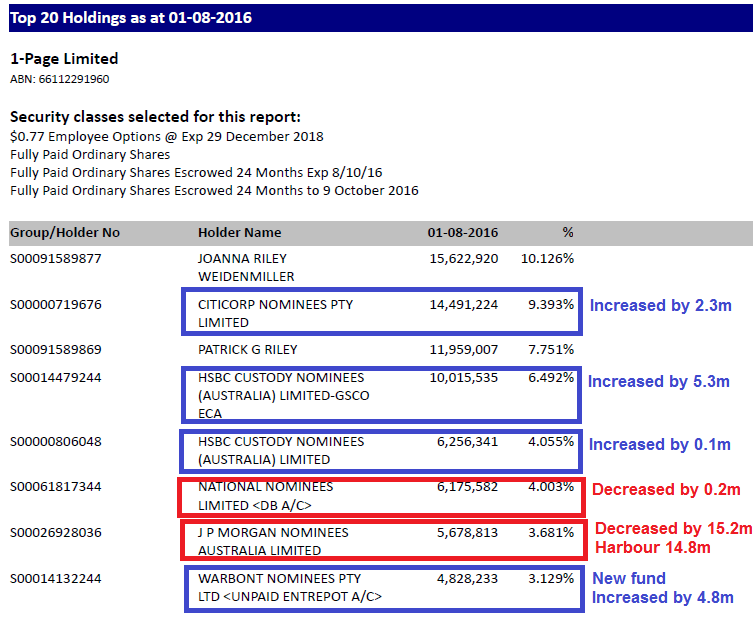Click holder name 'Joanna Riley Weidenmiller'

(246, 267)
